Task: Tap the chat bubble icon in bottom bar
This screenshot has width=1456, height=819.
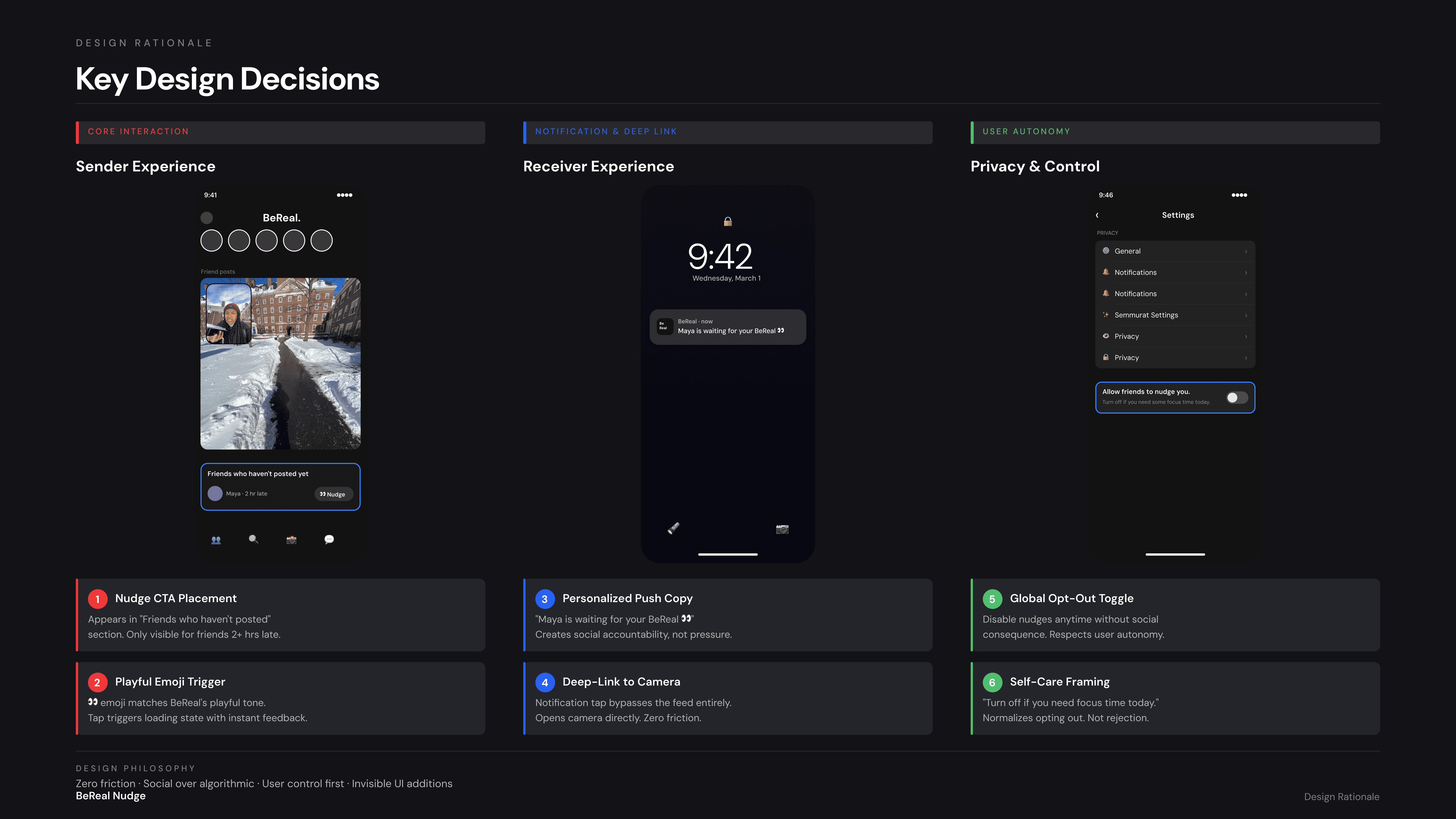Action: tap(329, 539)
